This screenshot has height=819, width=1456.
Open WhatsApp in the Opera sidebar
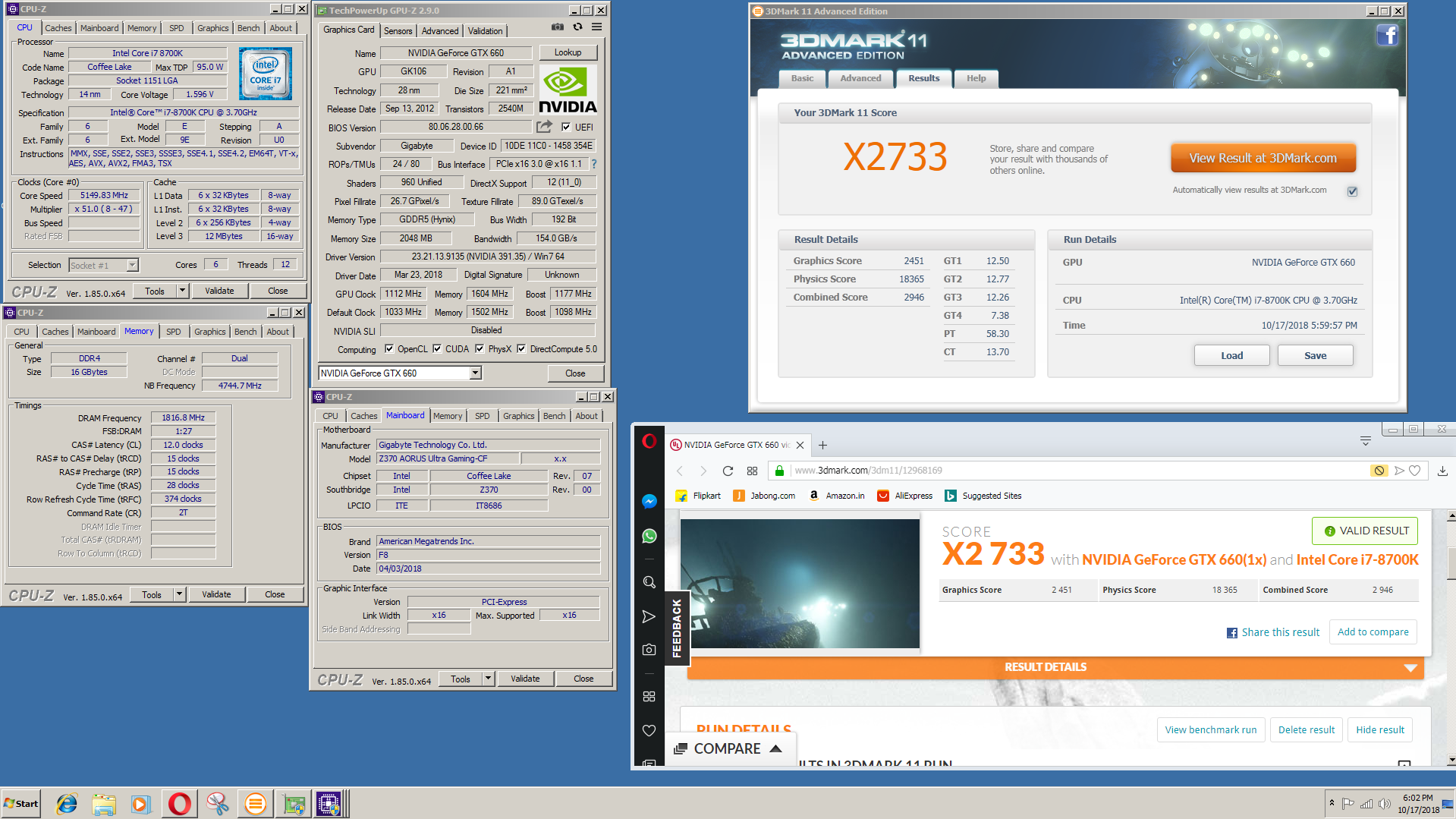pyautogui.click(x=649, y=536)
